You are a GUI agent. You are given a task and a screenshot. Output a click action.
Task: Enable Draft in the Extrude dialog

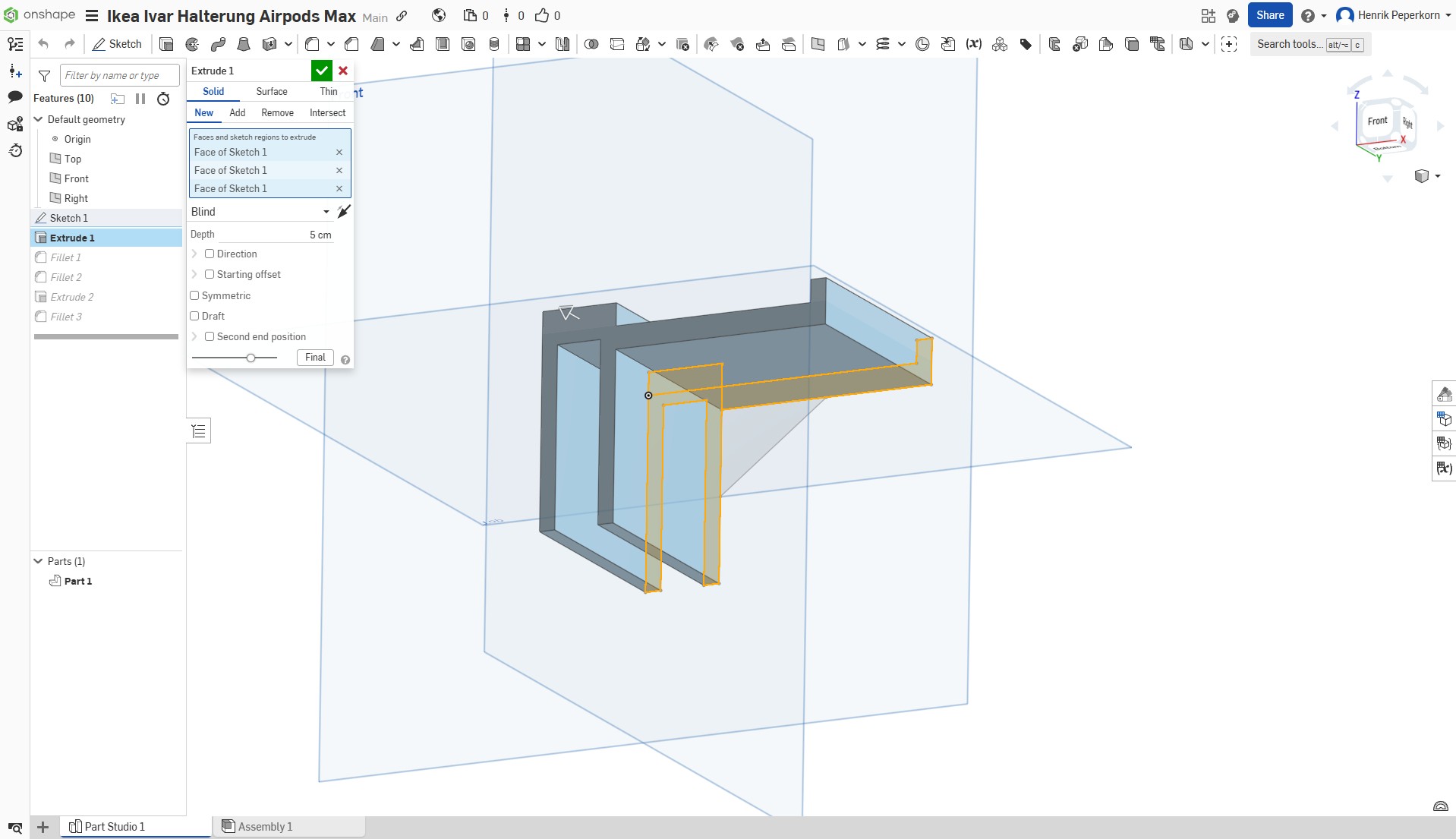[195, 316]
